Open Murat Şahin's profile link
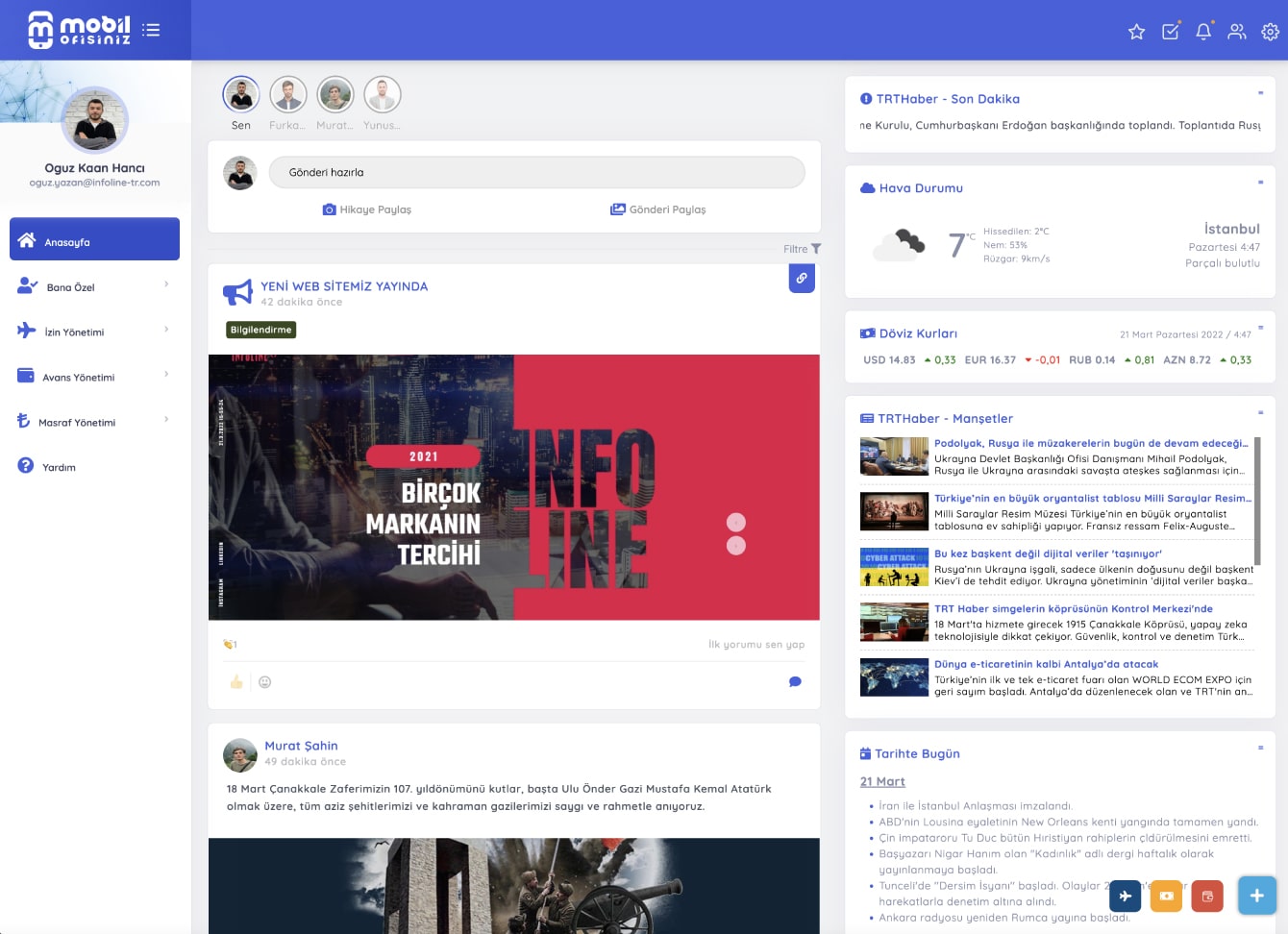The height and width of the screenshot is (934, 1288). (301, 746)
